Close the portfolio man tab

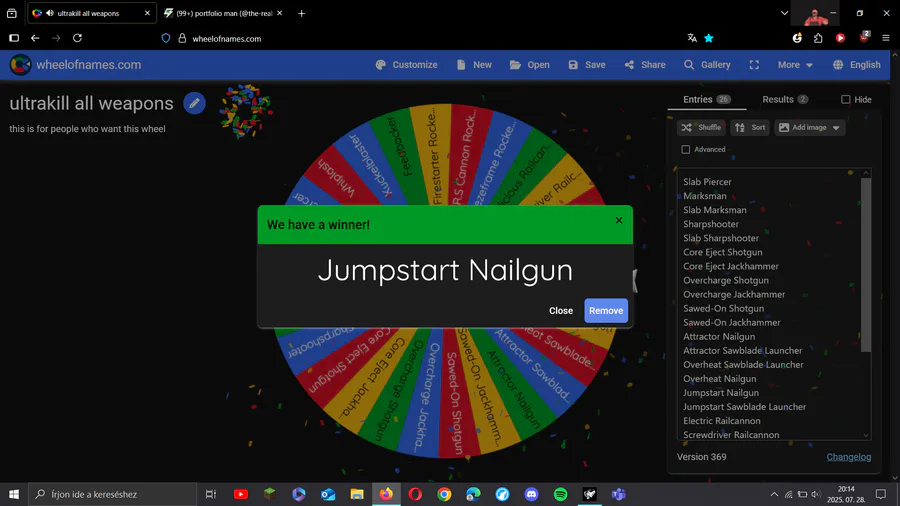point(280,13)
